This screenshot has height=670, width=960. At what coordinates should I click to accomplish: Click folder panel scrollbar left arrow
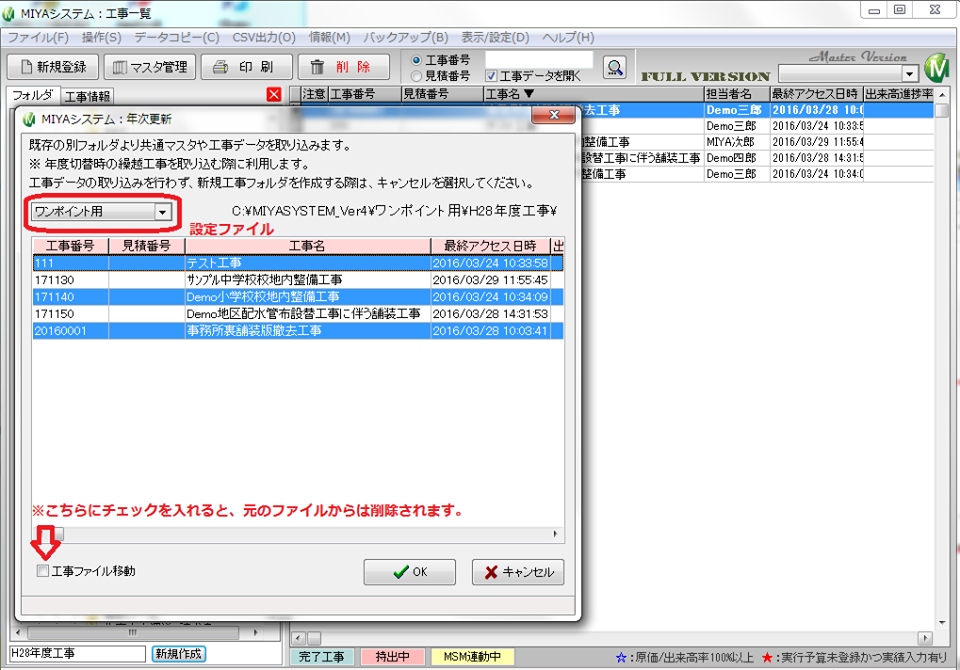(18, 633)
